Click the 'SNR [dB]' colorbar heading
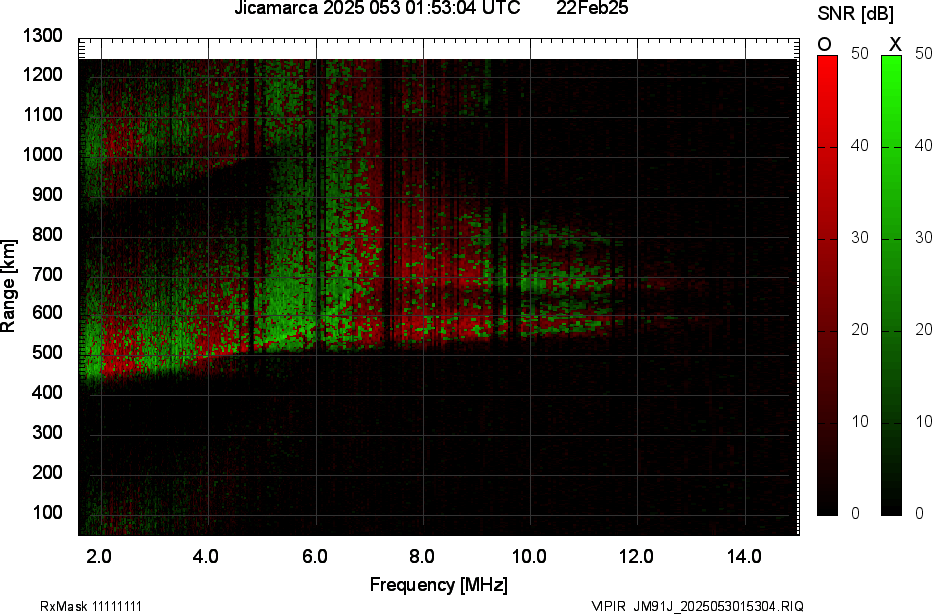Screen dimensions: 932x614 tap(855, 14)
